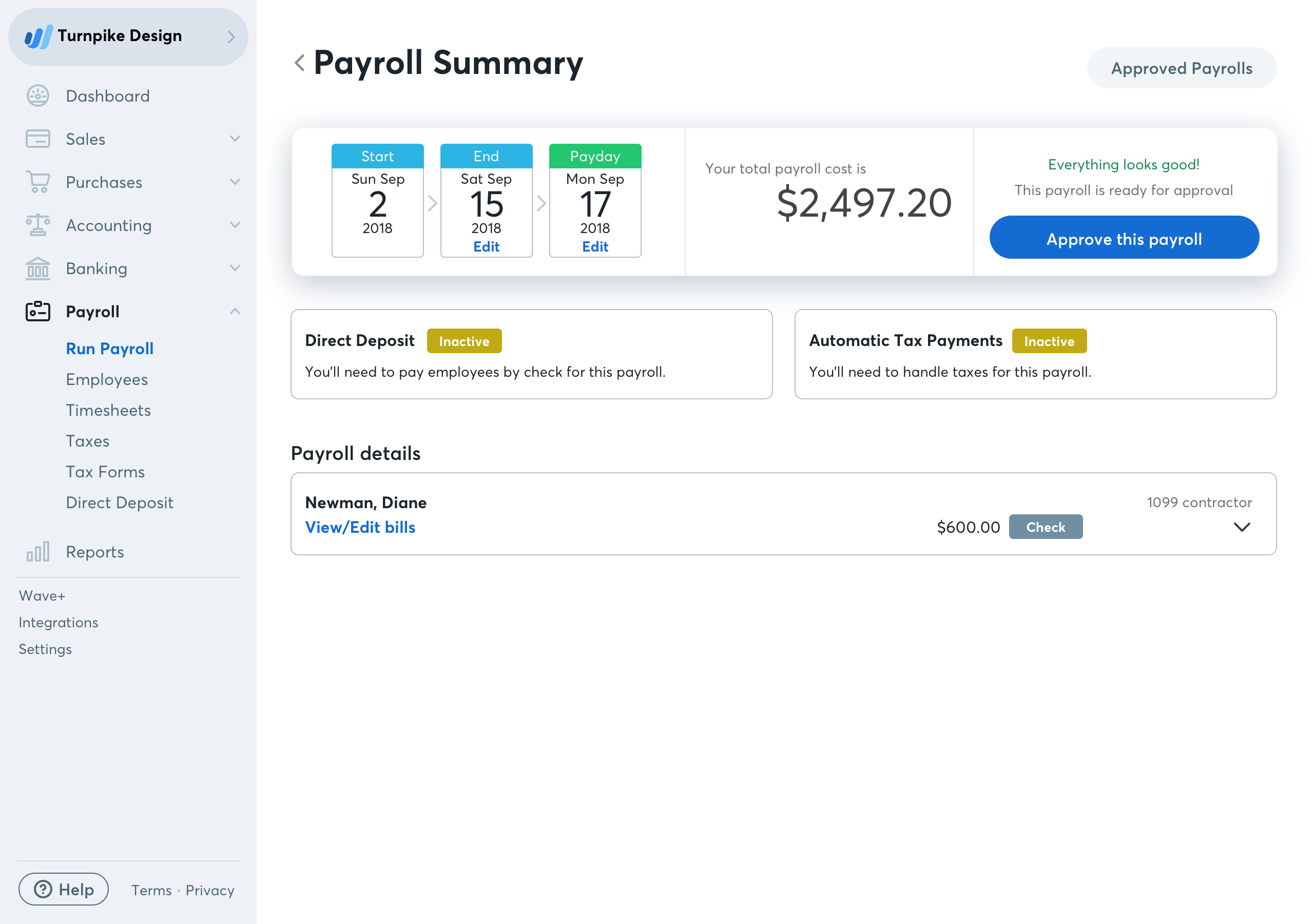This screenshot has height=924, width=1314.
Task: Open the Help button
Action: (64, 889)
